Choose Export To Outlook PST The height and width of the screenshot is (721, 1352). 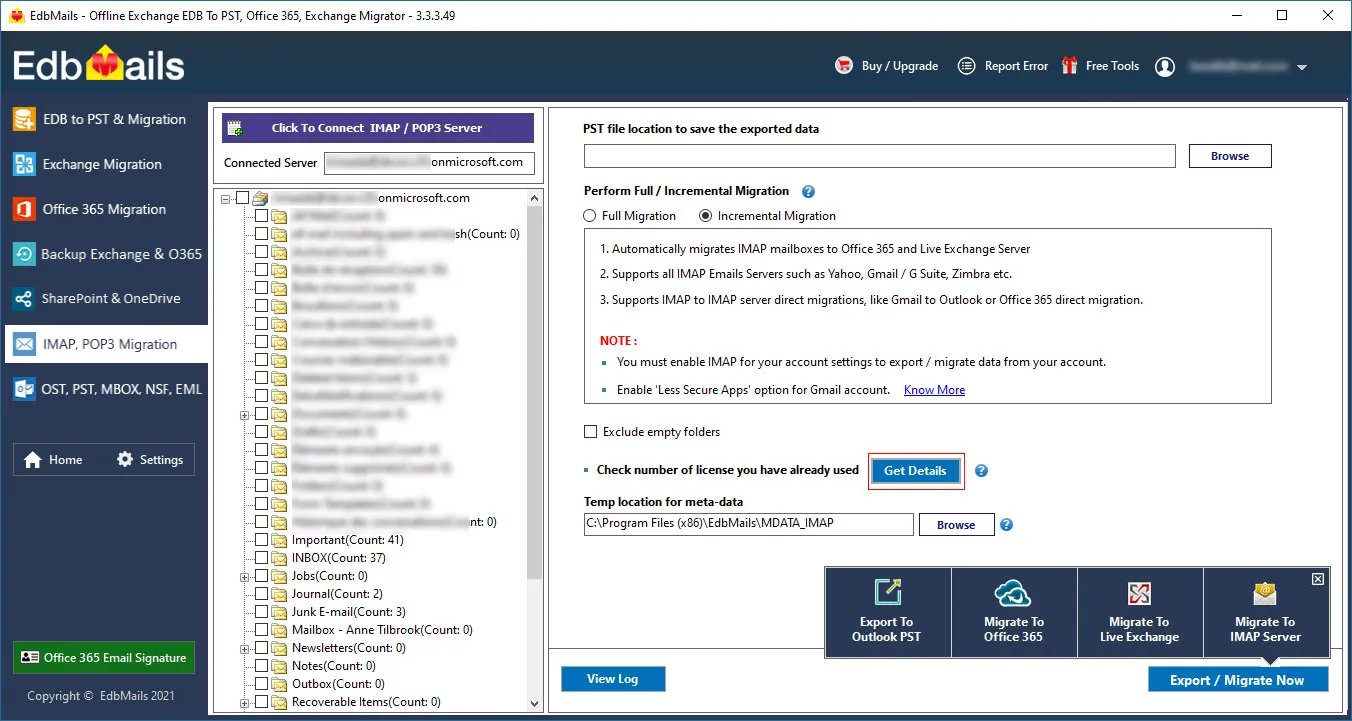887,612
